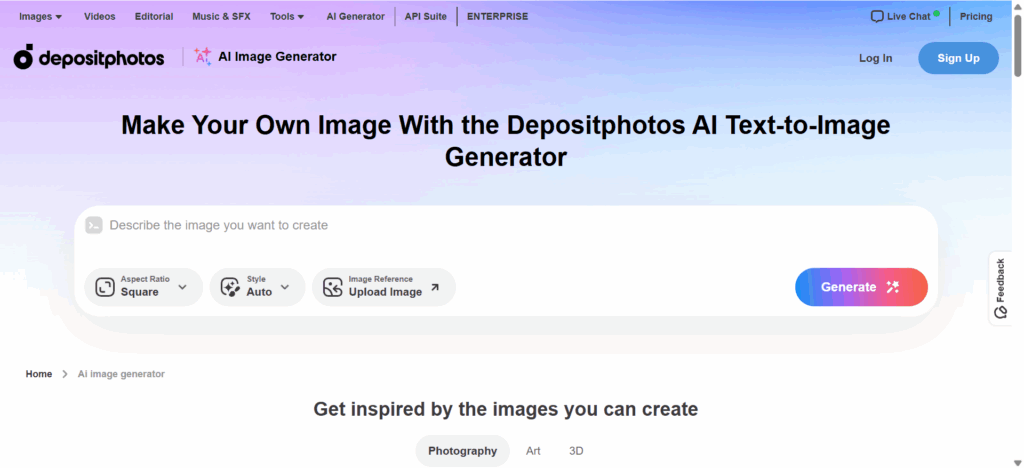The width and height of the screenshot is (1024, 468).
Task: Open the Tools dropdown menu
Action: coord(288,16)
